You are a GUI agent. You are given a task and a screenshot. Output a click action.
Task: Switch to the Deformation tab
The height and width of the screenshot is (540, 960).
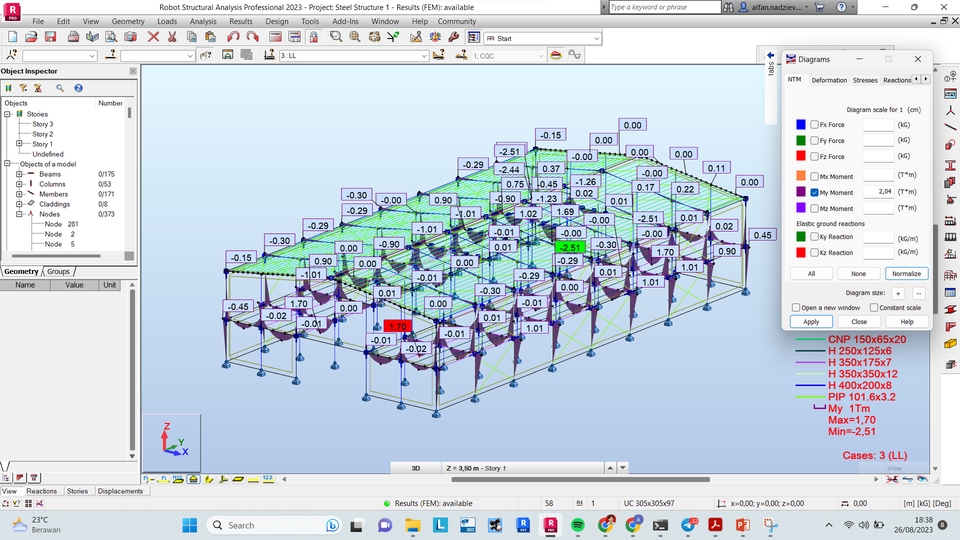829,80
